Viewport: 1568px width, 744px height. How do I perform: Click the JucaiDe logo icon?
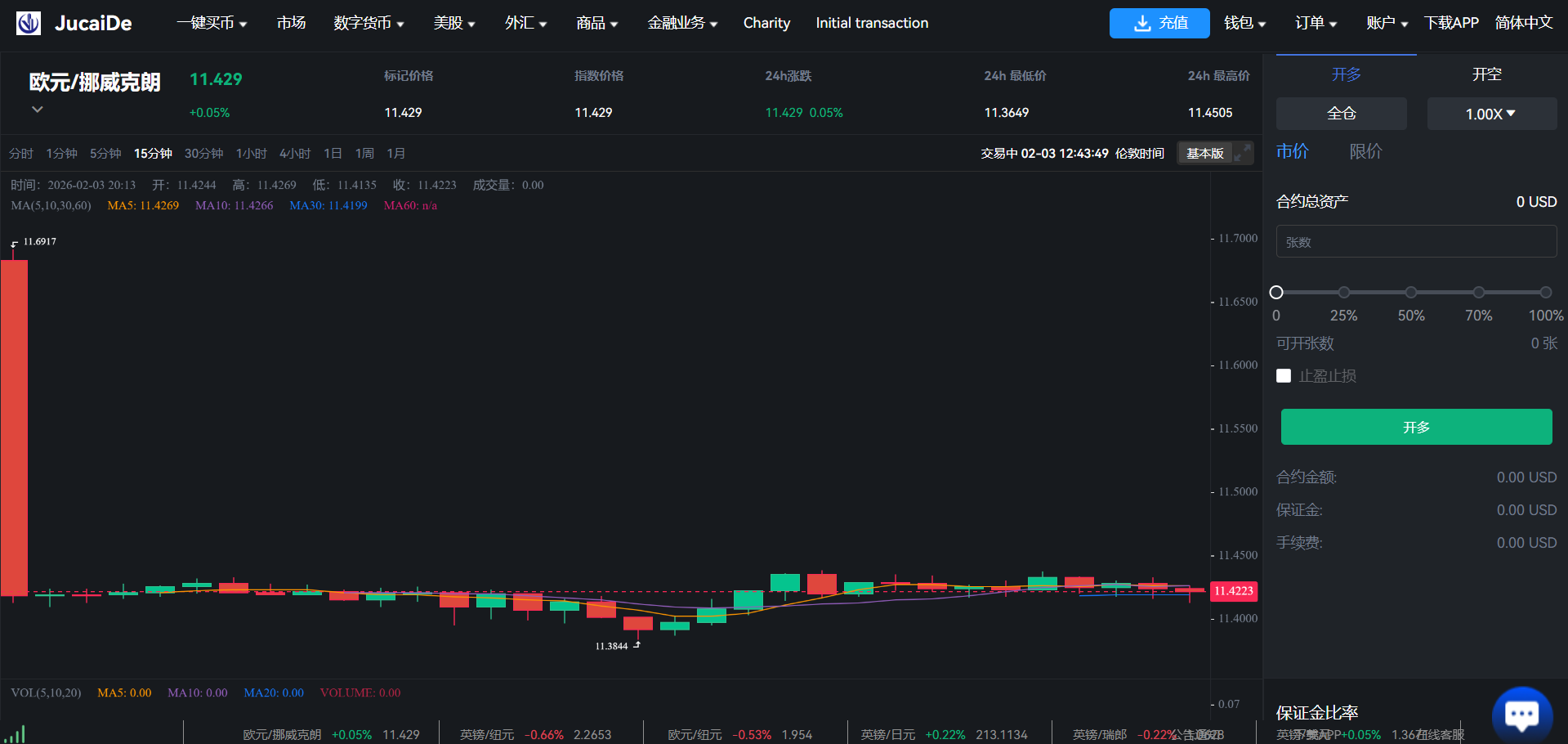29,23
